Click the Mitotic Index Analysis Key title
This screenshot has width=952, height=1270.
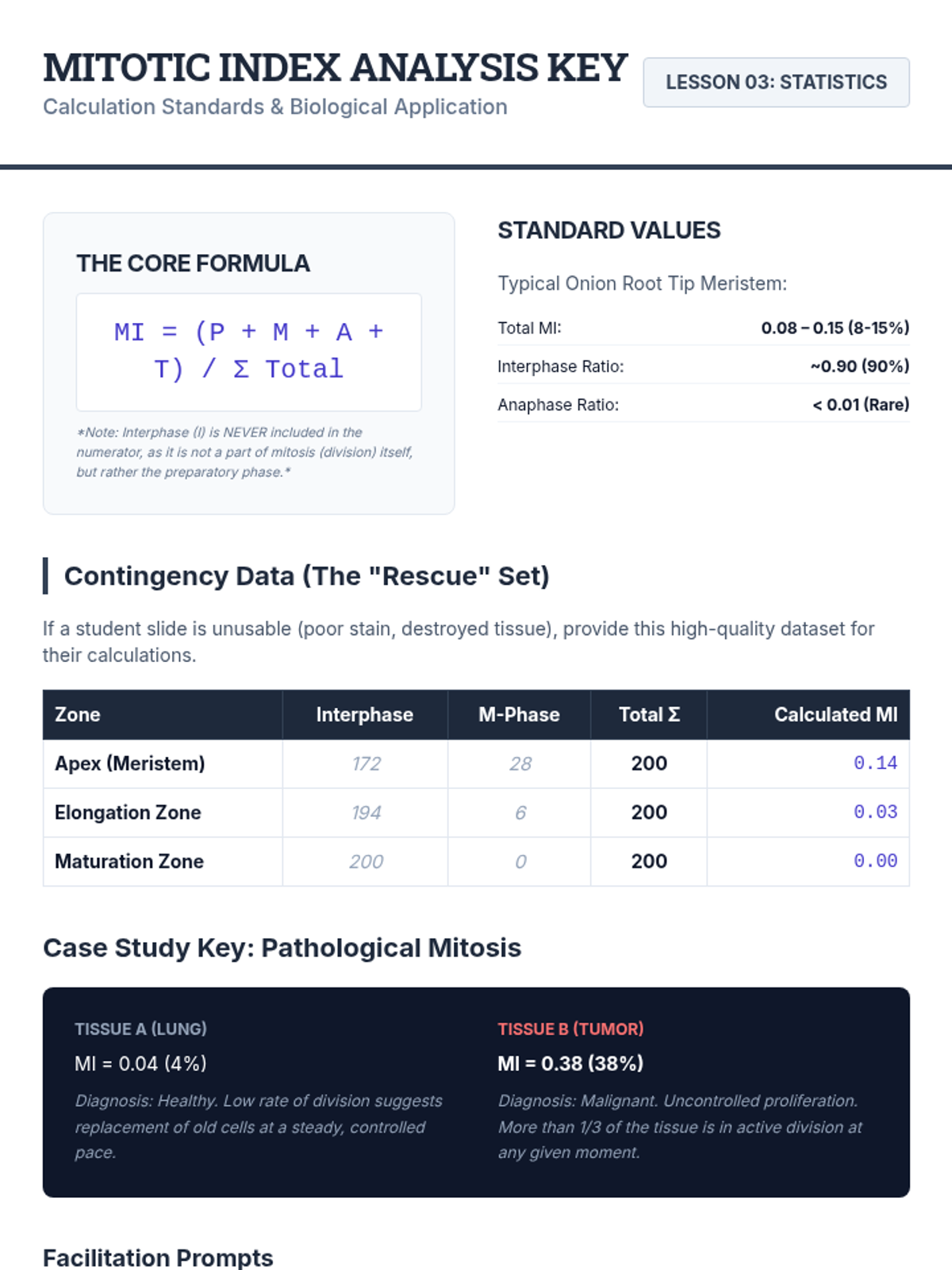[x=335, y=67]
